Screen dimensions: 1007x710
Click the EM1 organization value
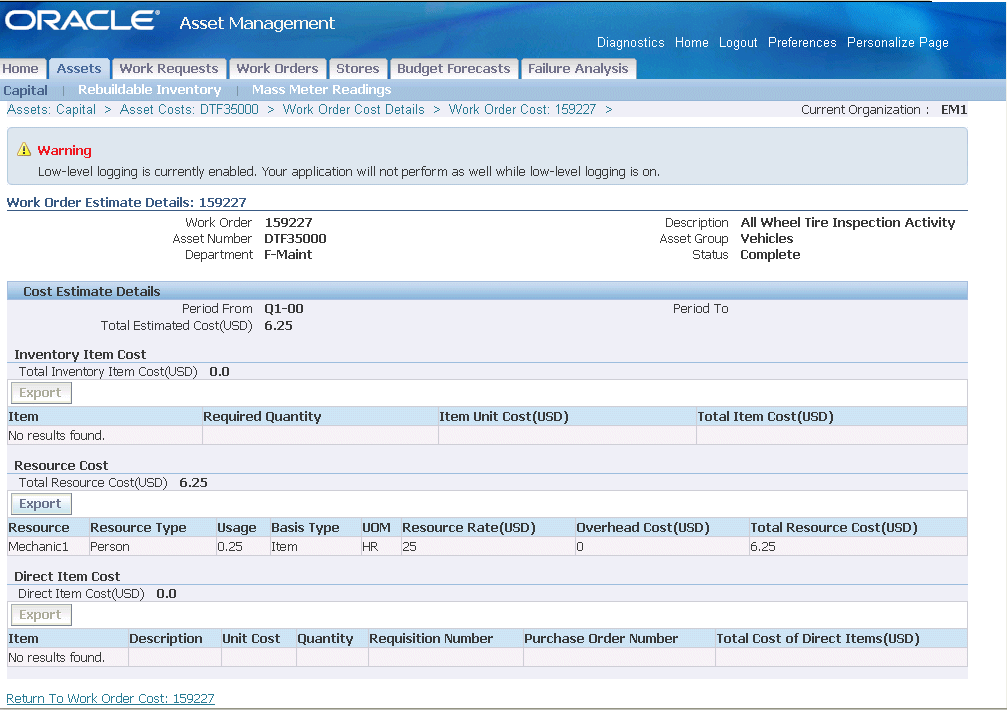click(x=954, y=110)
